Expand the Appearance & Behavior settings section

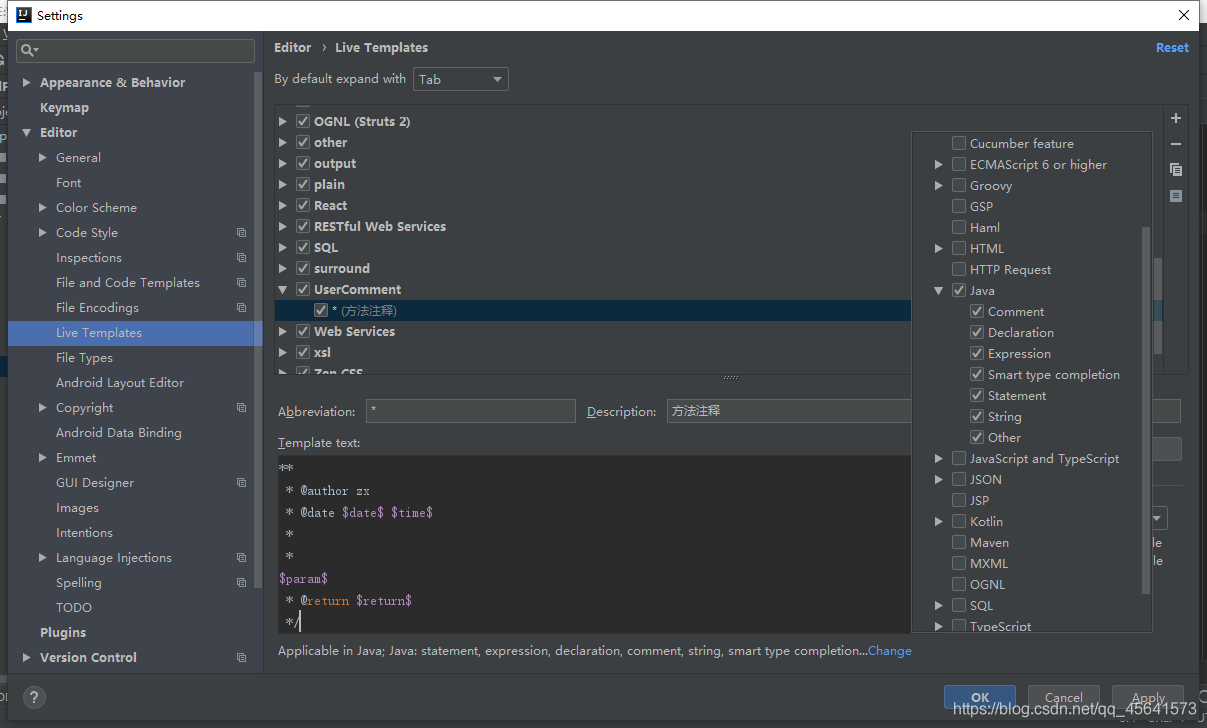27,83
